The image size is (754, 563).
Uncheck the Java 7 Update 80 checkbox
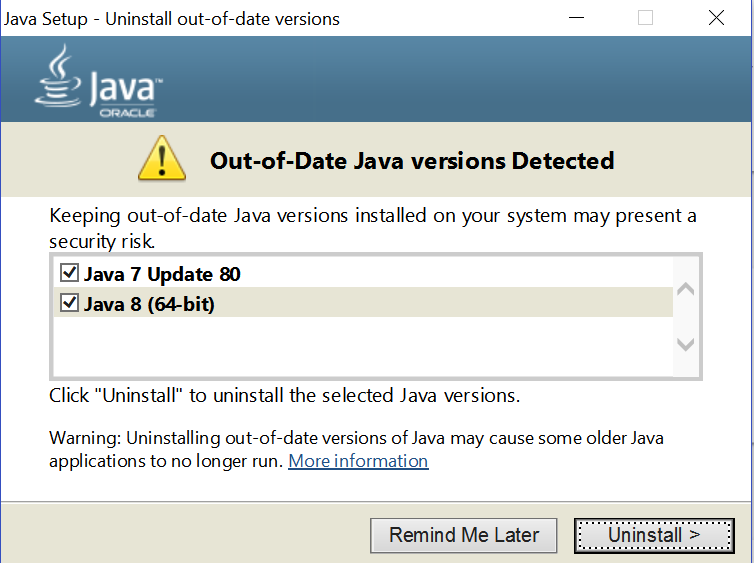(70, 273)
